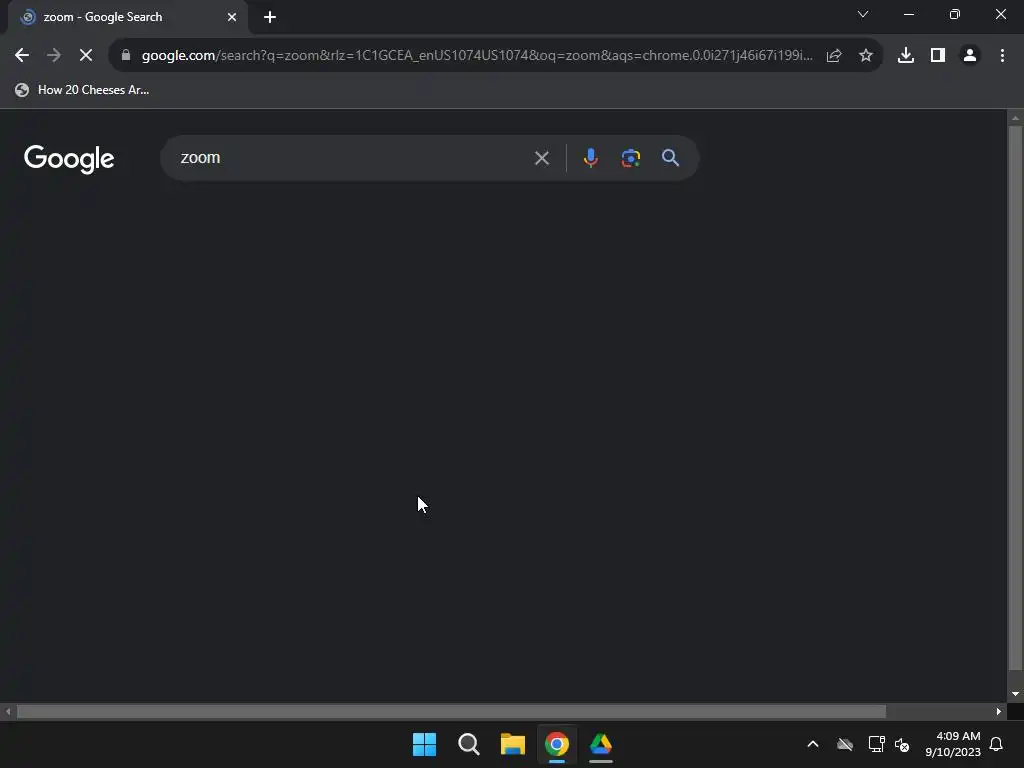Open Google Drive from the taskbar
This screenshot has height=768, width=1024.
(x=601, y=744)
